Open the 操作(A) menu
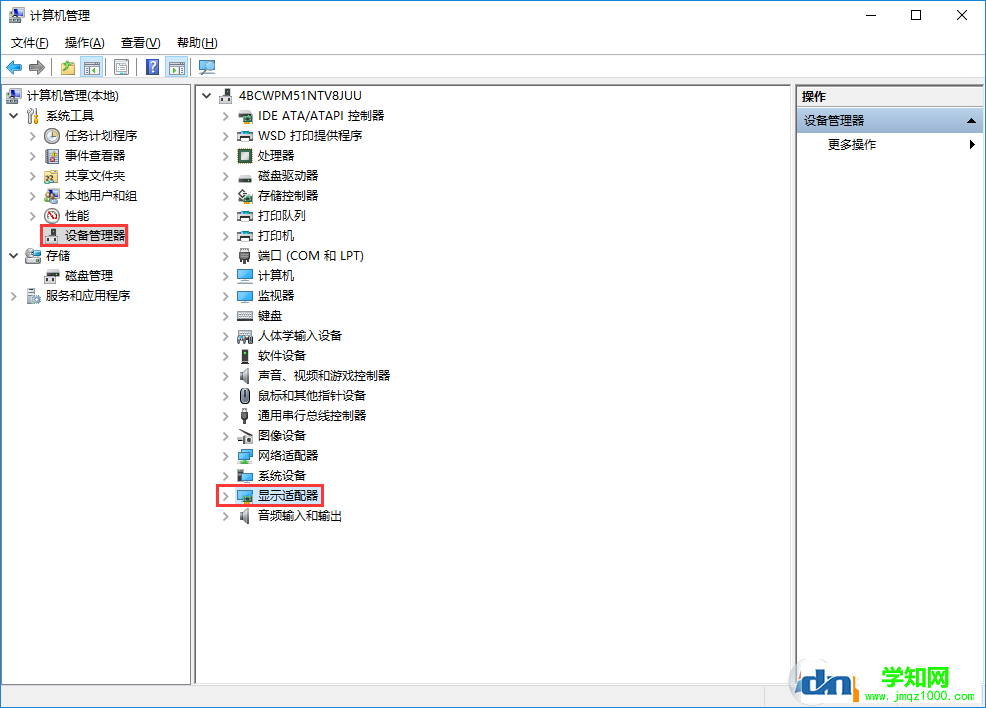This screenshot has height=708, width=986. (x=84, y=43)
